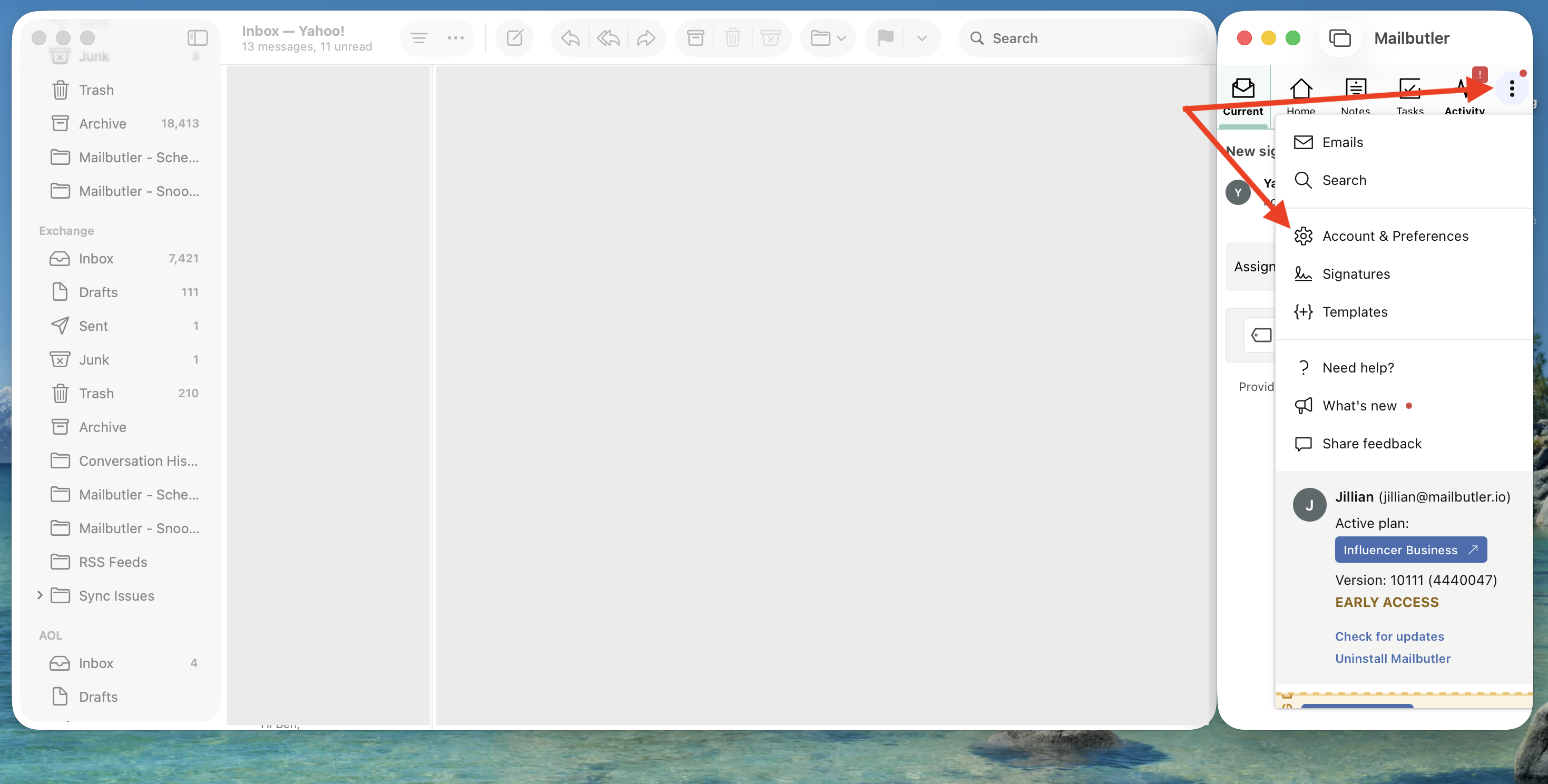Image resolution: width=1548 pixels, height=784 pixels.
Task: Click Uninstall Mailbutler link
Action: click(x=1393, y=659)
